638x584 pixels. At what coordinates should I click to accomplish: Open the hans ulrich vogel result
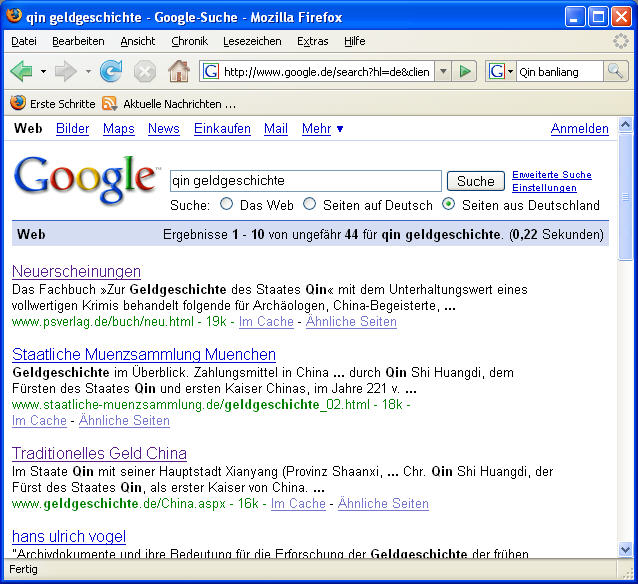pyautogui.click(x=69, y=536)
